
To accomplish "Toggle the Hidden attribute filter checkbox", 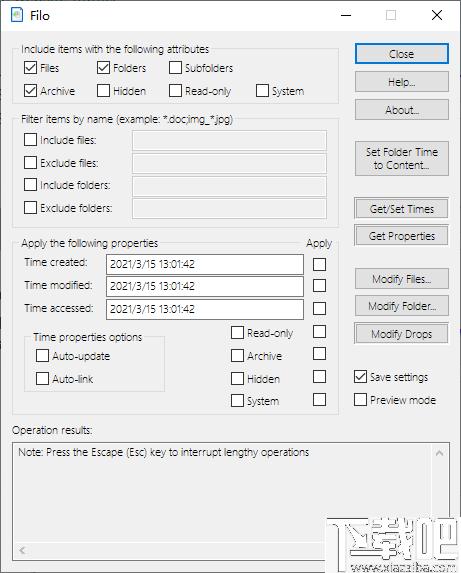I will click(x=103, y=91).
